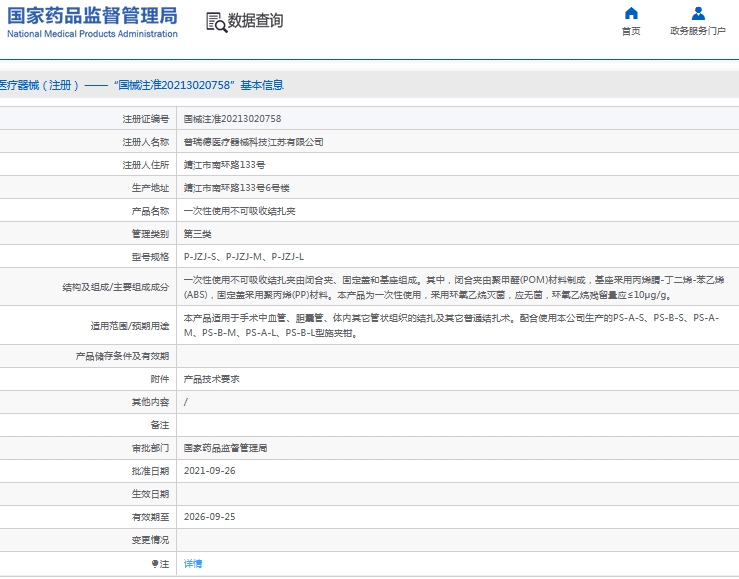
Task: Click the 注册人住所 label
Action: tap(146, 165)
